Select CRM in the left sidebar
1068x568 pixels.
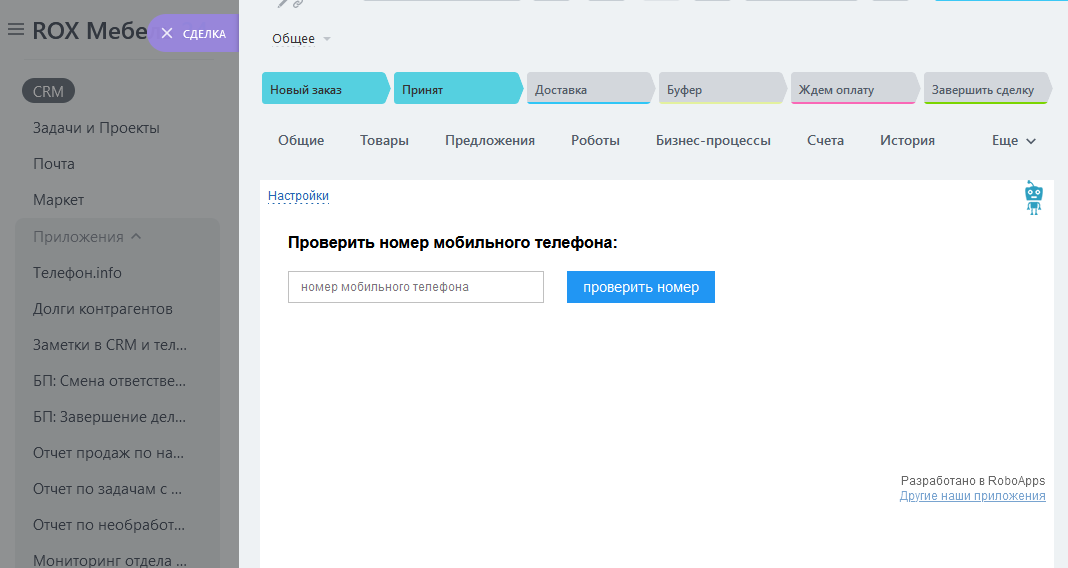(48, 91)
